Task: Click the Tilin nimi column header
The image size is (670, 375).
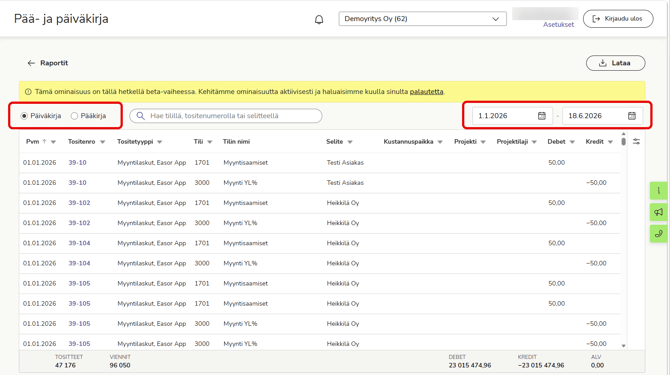Action: point(236,141)
